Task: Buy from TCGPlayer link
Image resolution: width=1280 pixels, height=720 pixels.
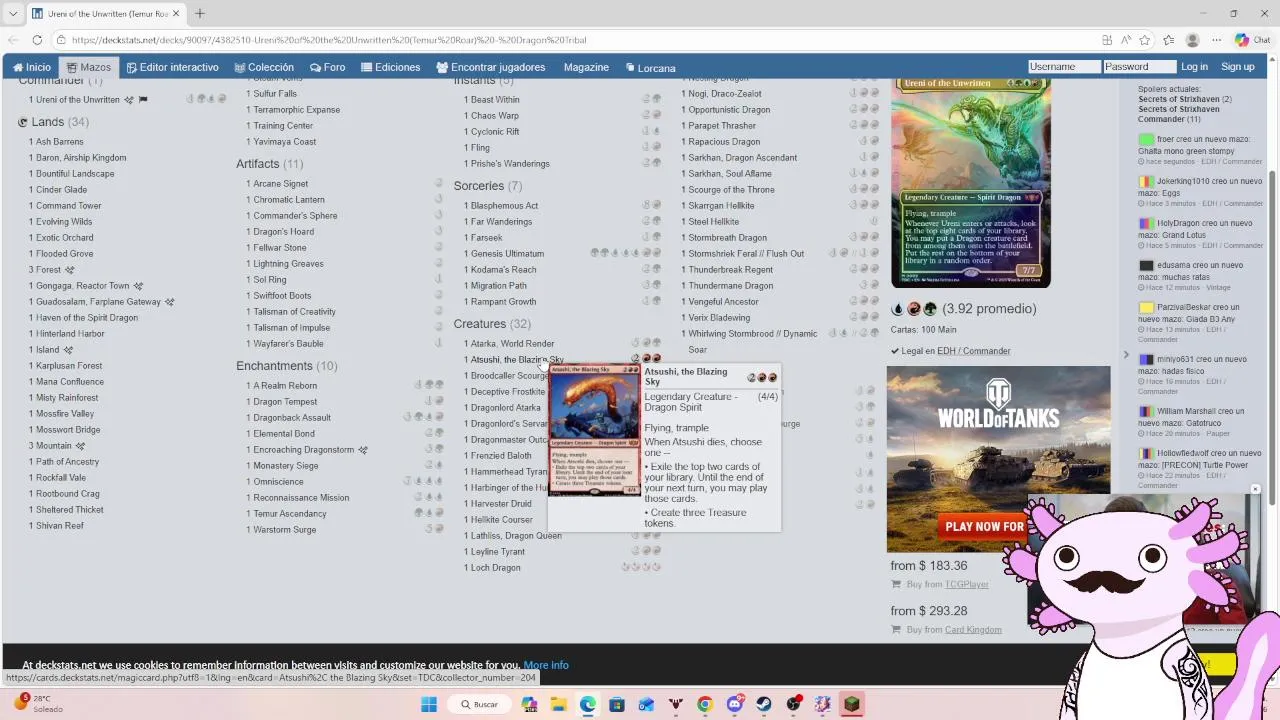Action: click(966, 584)
